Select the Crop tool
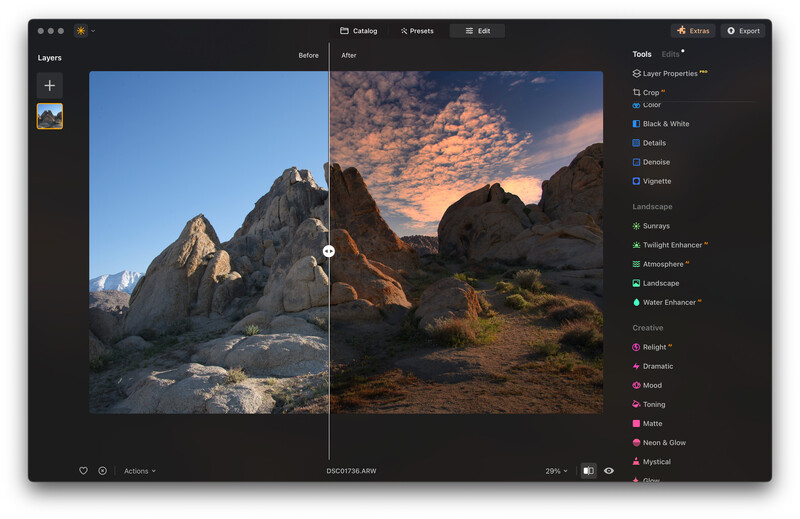 pyautogui.click(x=648, y=92)
